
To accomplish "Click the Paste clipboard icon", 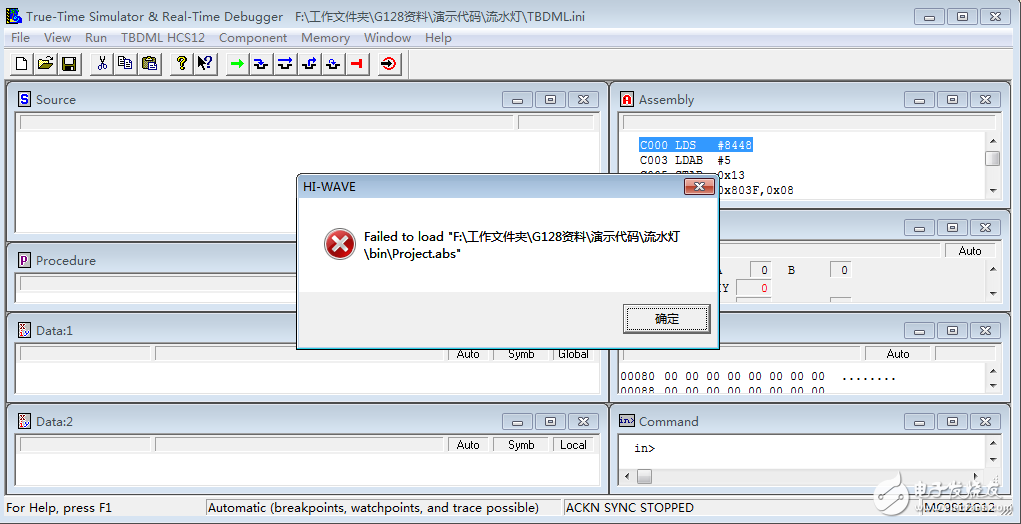I will 149,63.
